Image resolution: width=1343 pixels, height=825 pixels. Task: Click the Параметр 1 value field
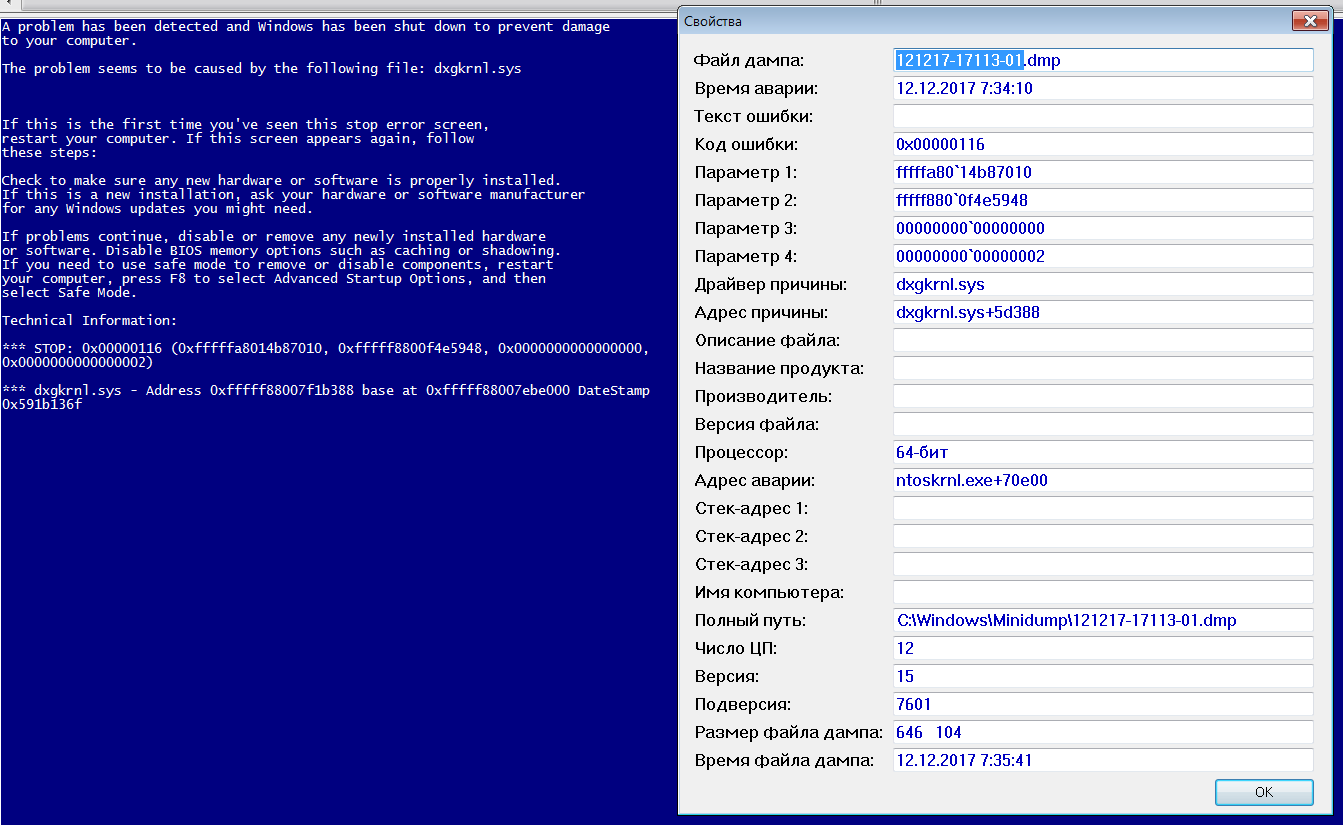[x=1103, y=172]
